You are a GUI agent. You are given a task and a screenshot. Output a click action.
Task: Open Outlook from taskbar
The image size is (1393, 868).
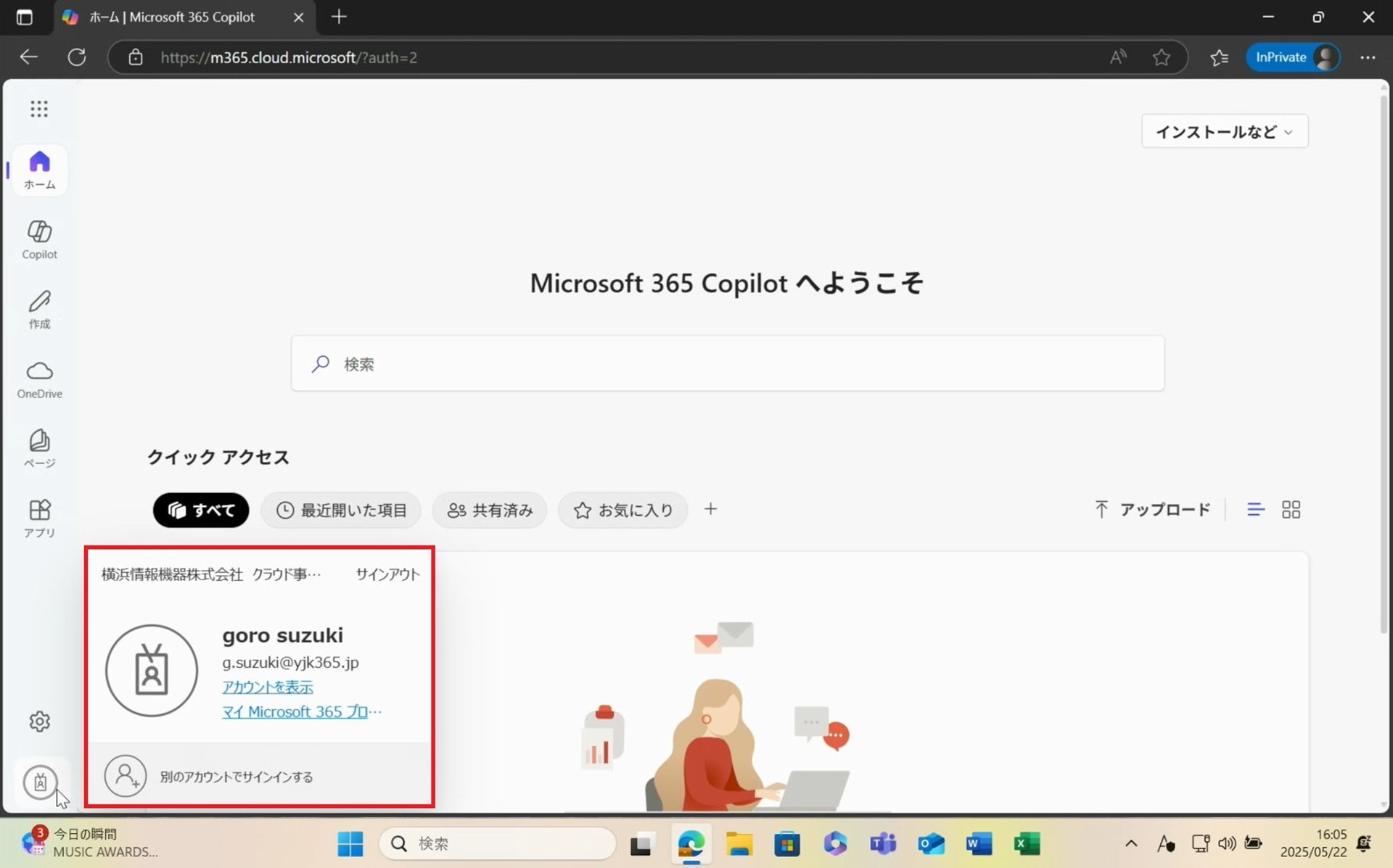click(931, 843)
